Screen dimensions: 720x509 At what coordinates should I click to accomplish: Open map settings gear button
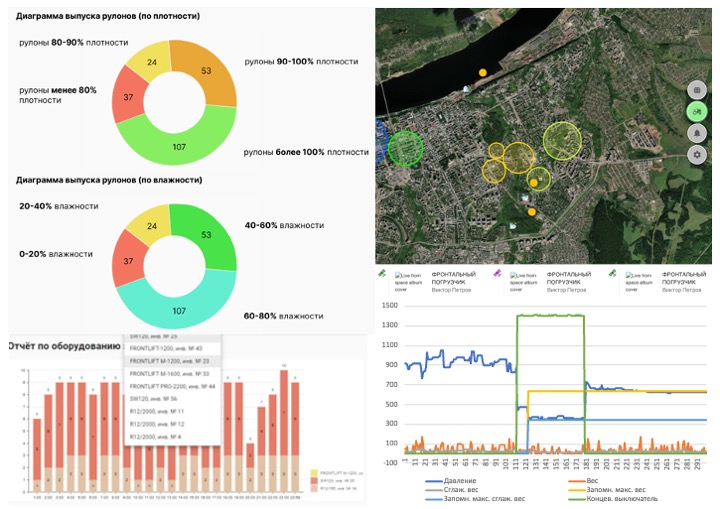tap(697, 155)
